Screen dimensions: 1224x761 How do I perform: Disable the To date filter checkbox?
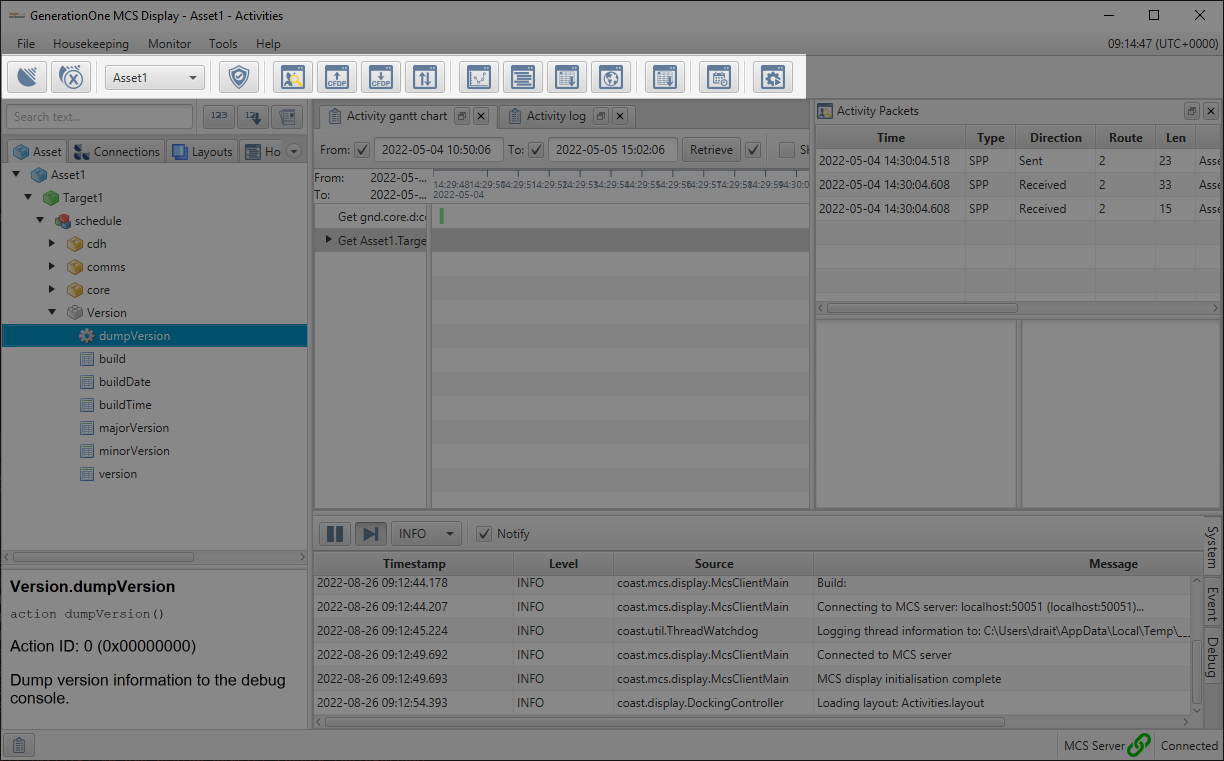[x=544, y=149]
